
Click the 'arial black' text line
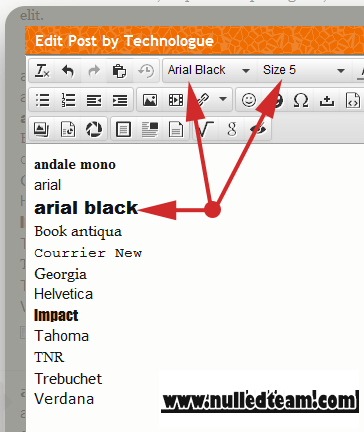point(86,208)
